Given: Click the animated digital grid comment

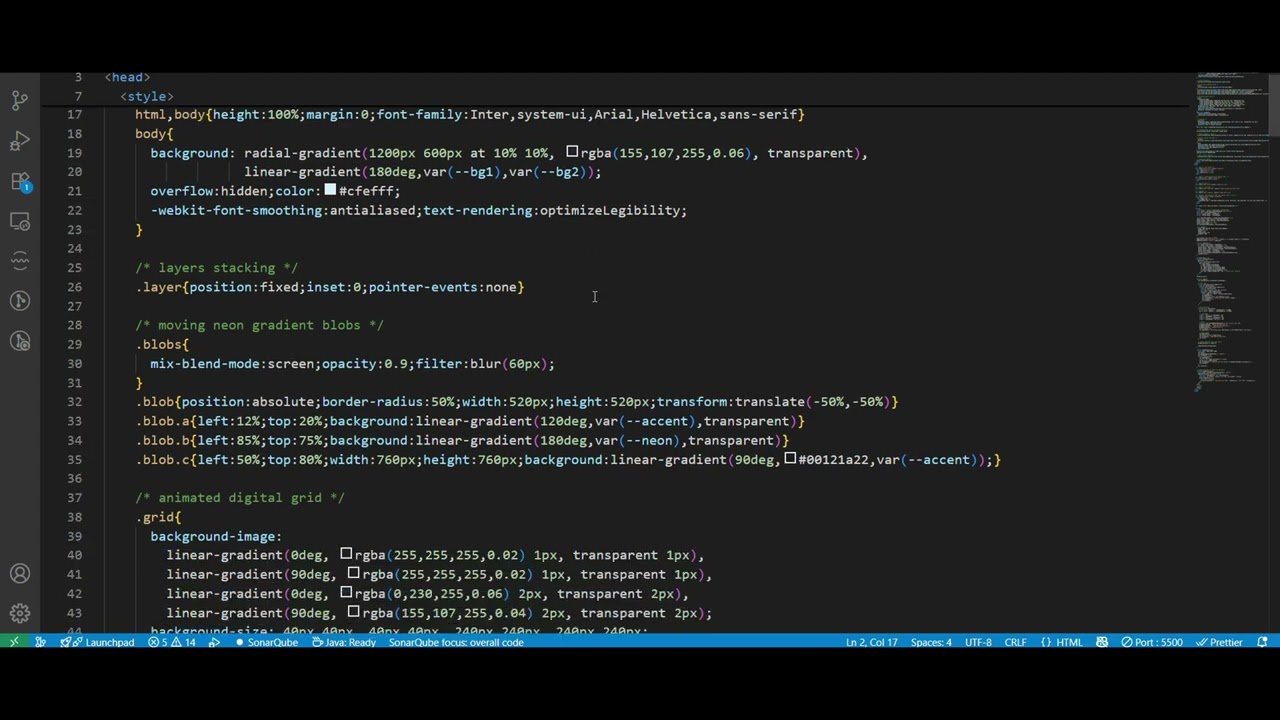Looking at the screenshot, I should pyautogui.click(x=240, y=498).
